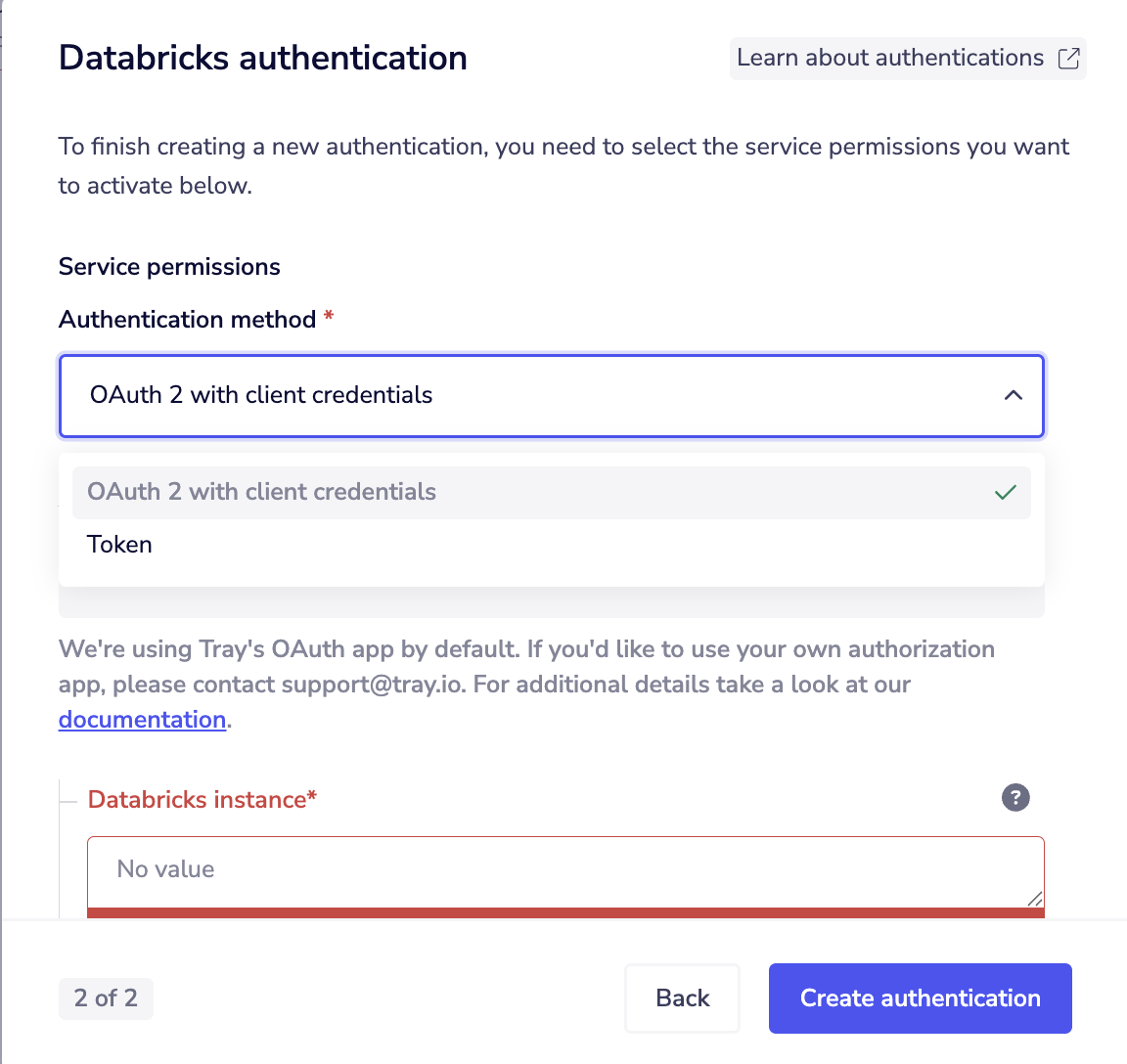Click the Service permissions section heading

click(169, 267)
